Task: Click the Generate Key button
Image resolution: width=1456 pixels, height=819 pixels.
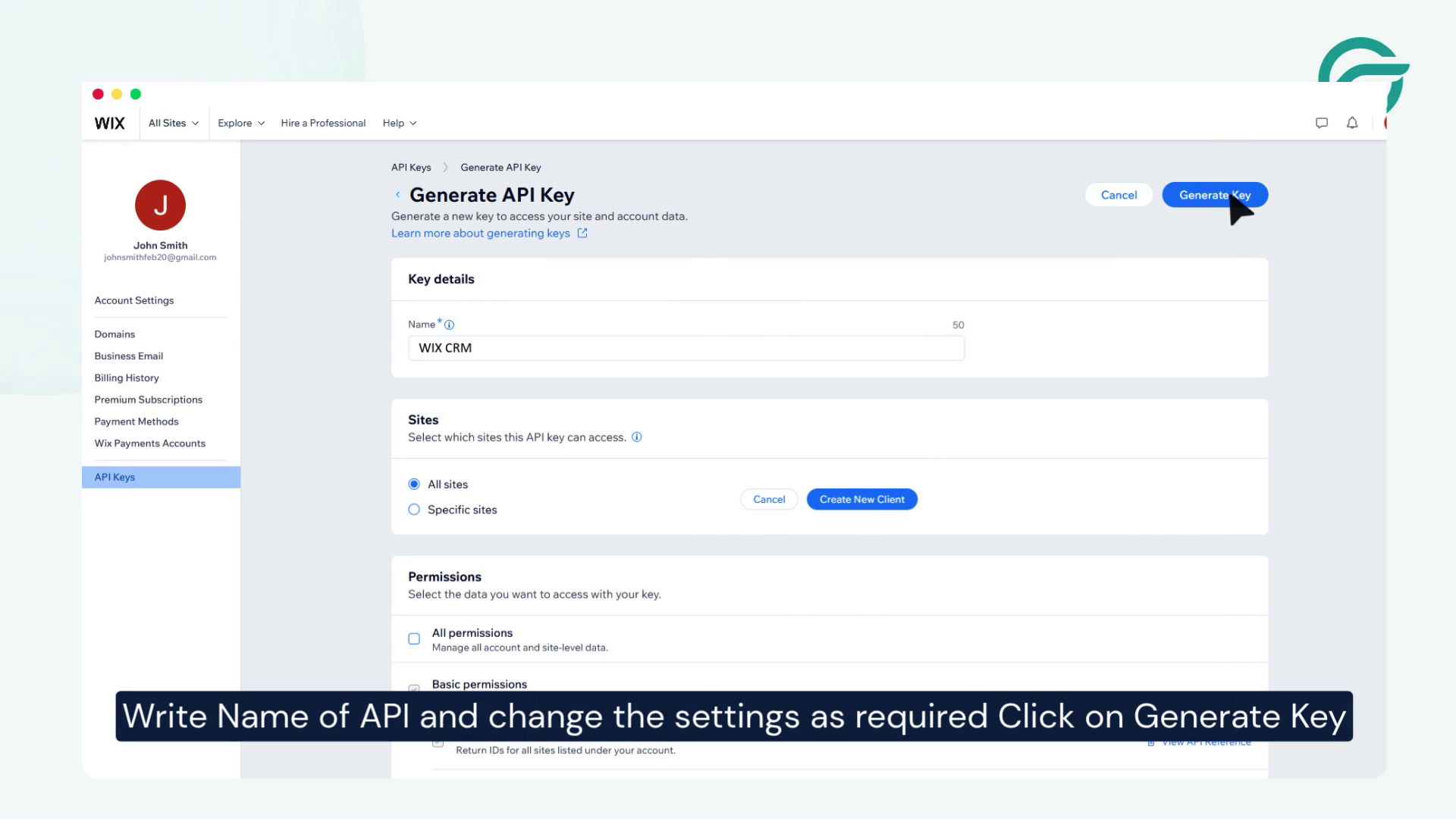Action: pyautogui.click(x=1215, y=195)
